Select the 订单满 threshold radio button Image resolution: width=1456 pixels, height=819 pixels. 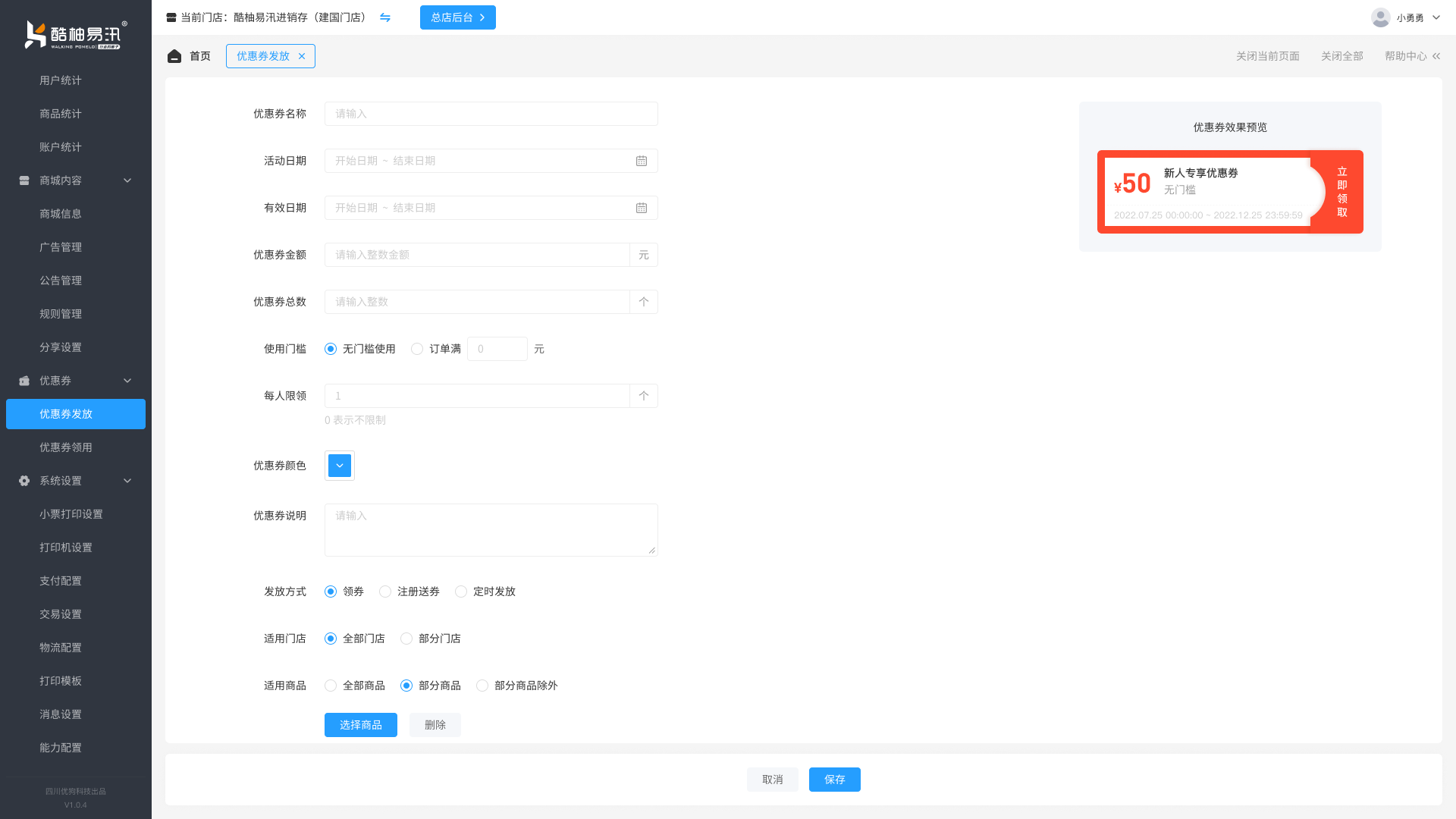tap(417, 349)
